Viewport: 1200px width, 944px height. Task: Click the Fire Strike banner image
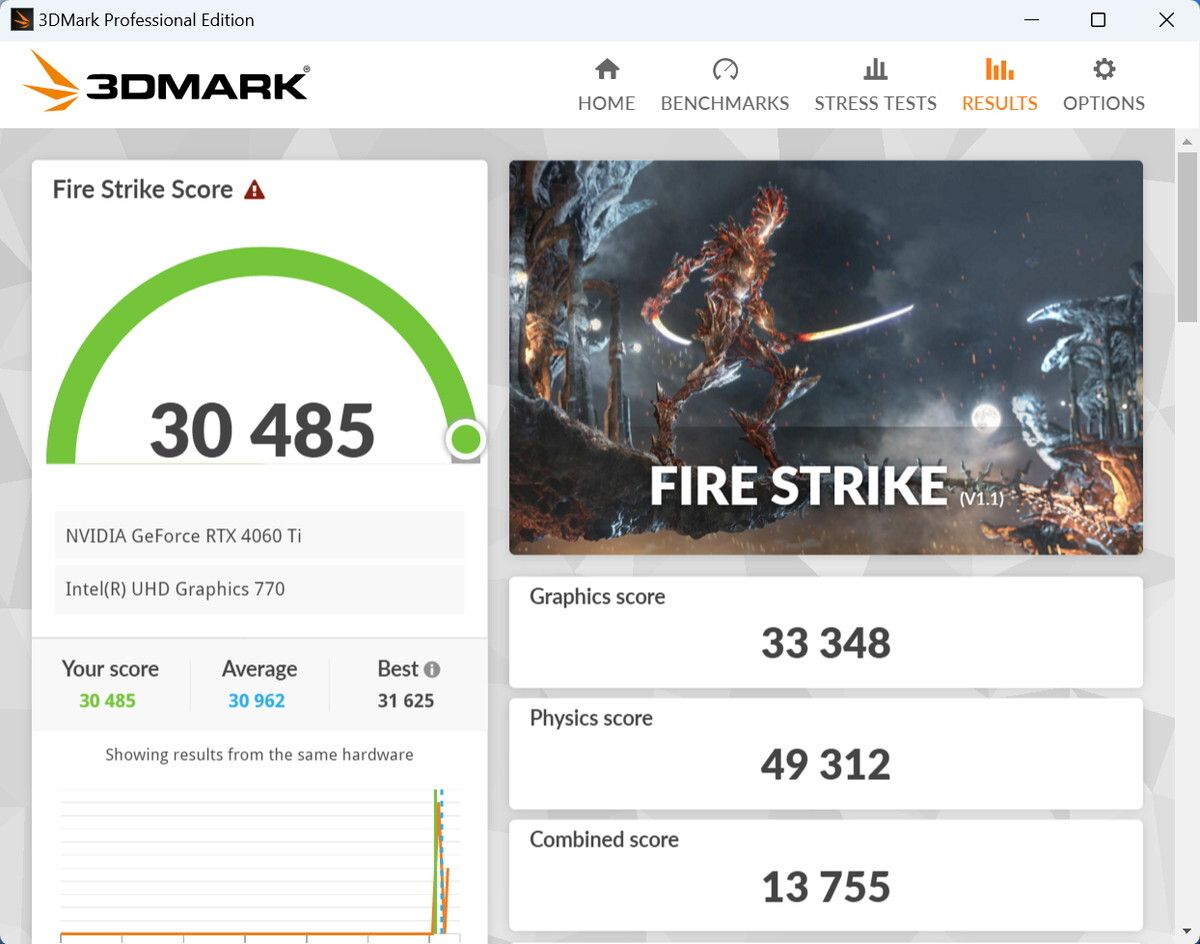826,357
